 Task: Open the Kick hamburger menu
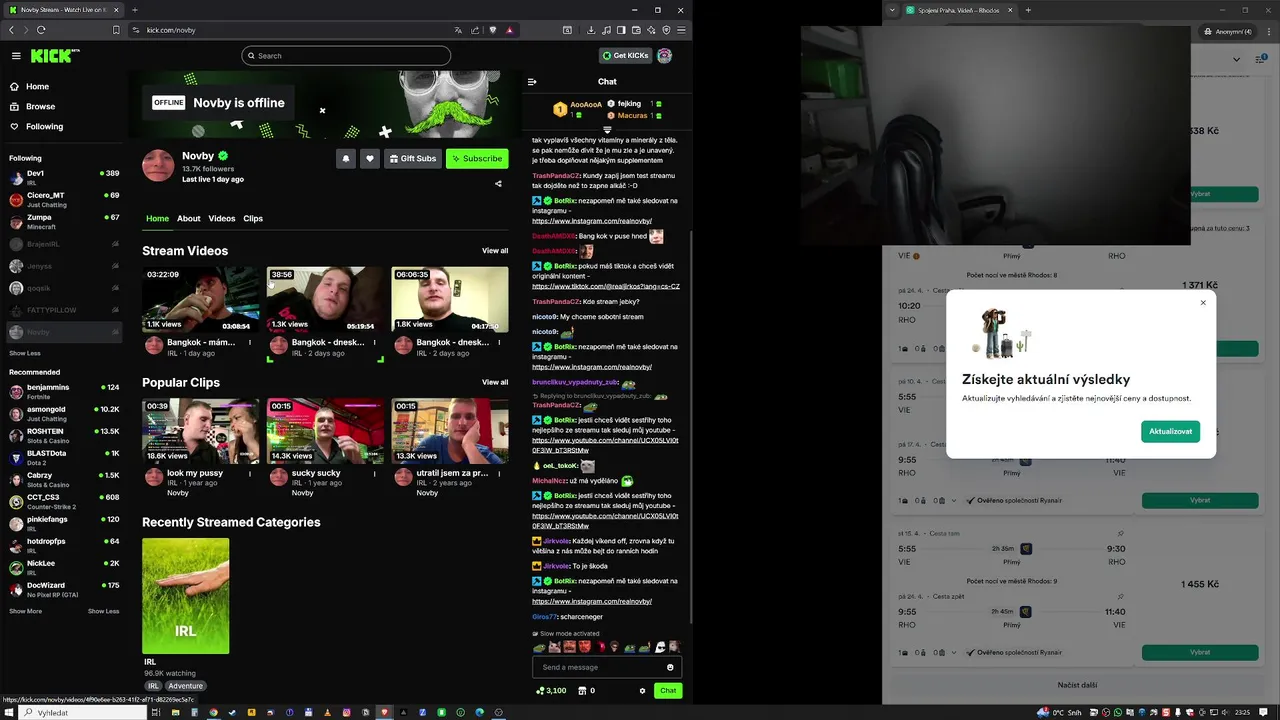coord(16,56)
